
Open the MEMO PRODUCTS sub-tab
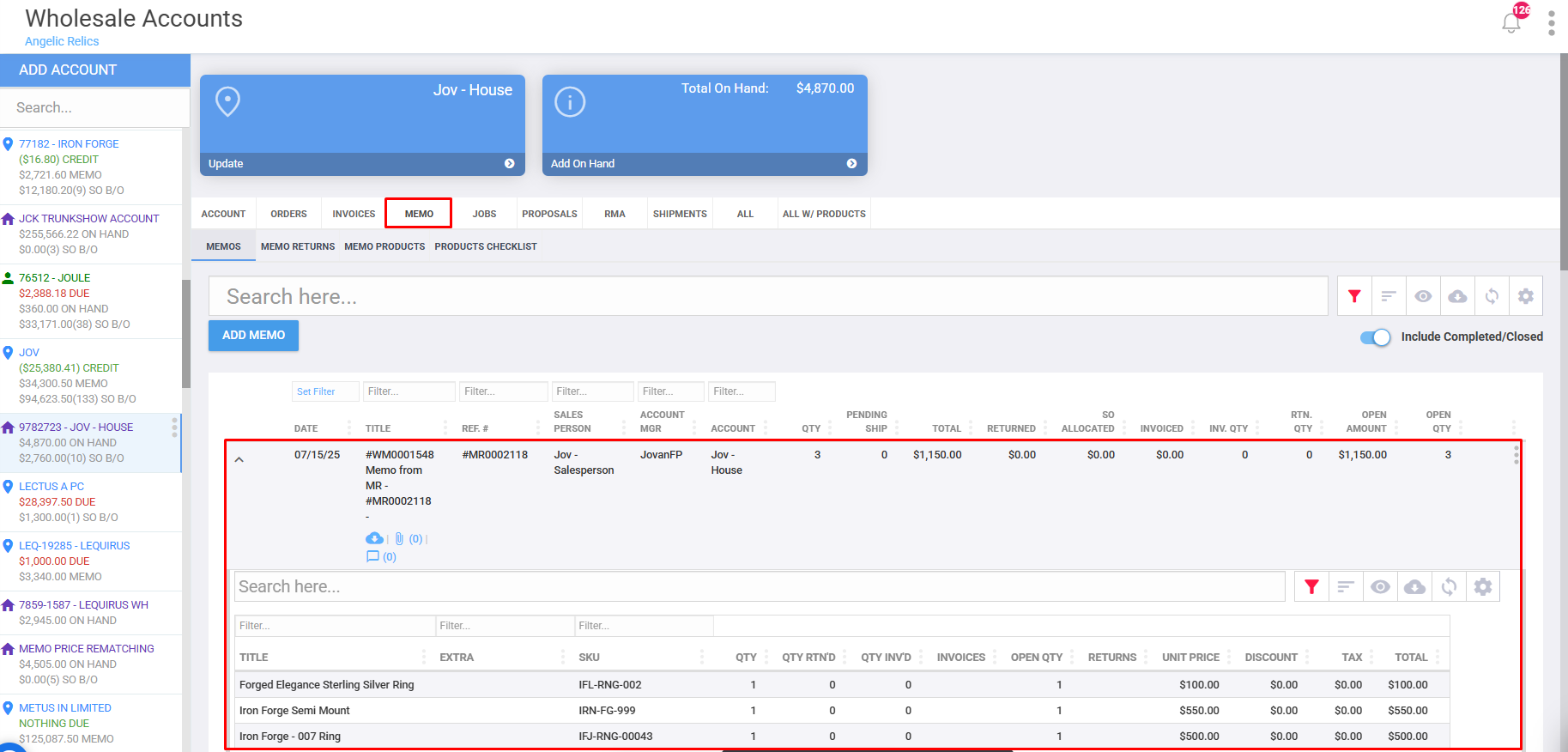[x=384, y=246]
